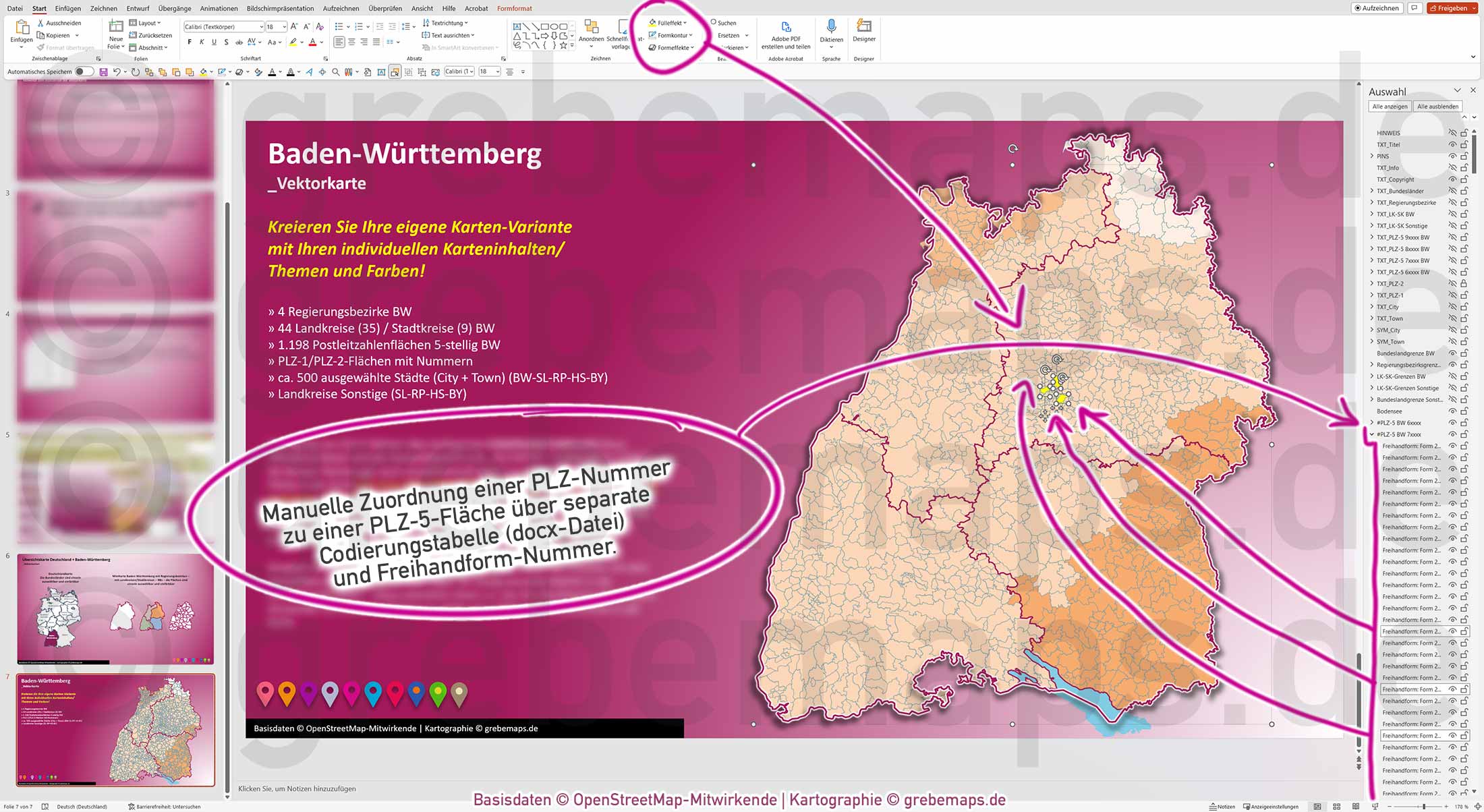Show the hidden HINWEIS layer

1452,133
